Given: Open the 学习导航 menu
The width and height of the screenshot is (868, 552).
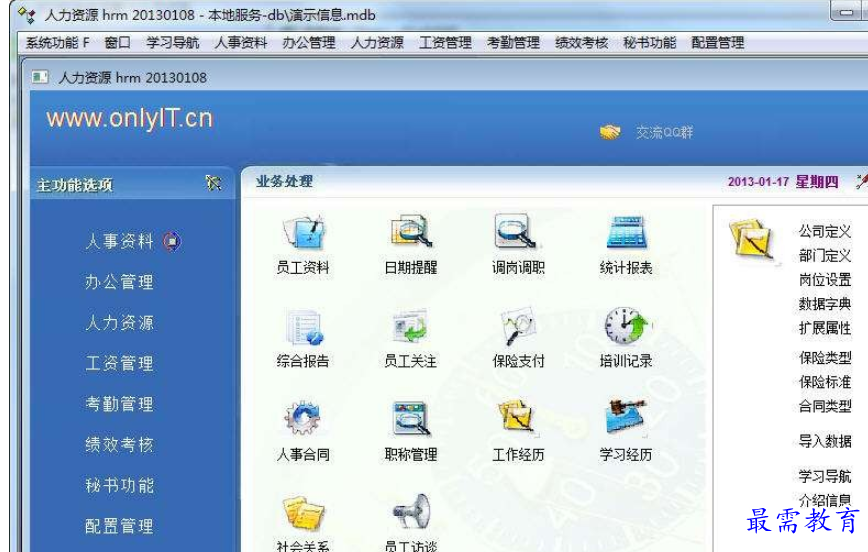Looking at the screenshot, I should point(173,43).
